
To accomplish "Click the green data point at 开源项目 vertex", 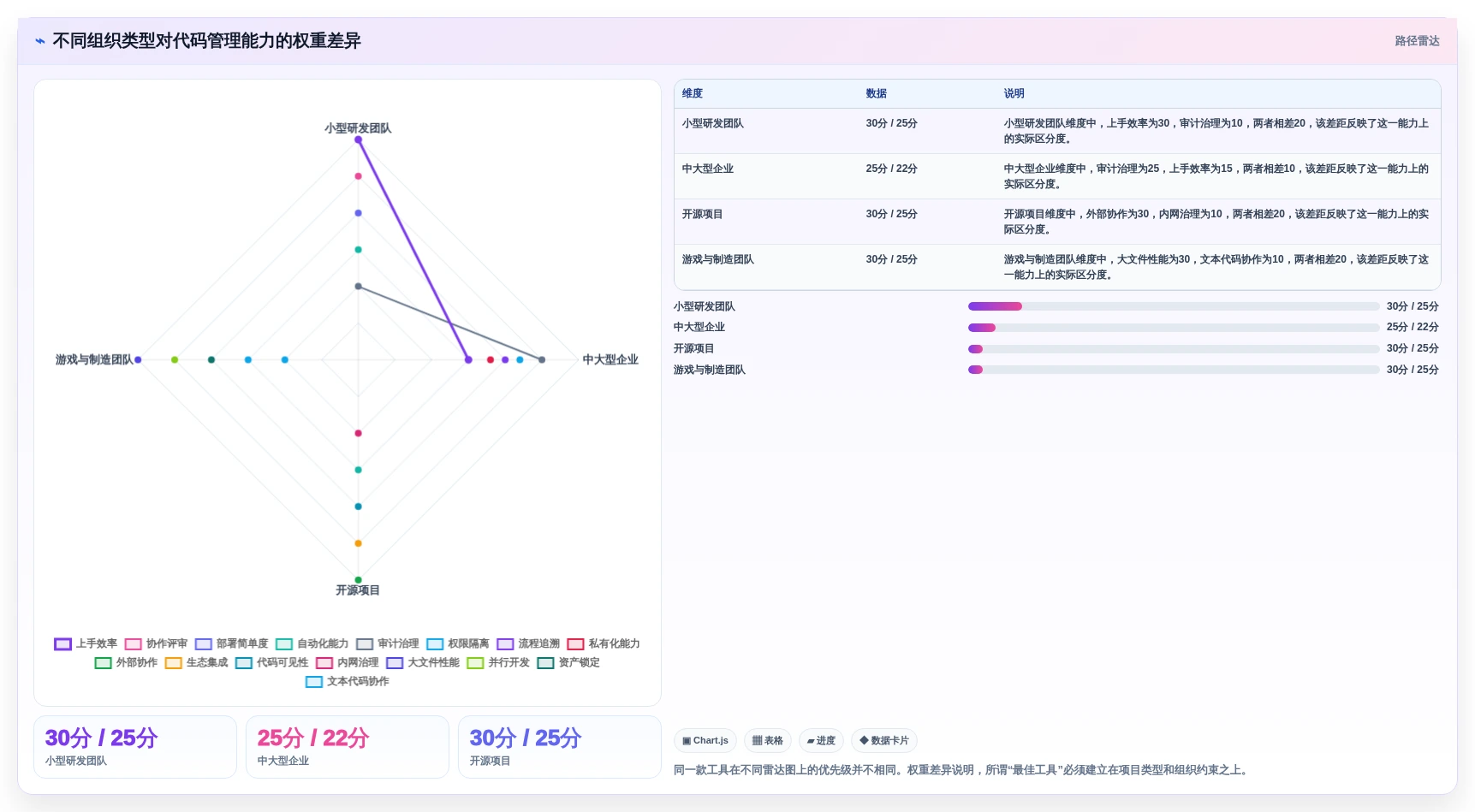I will point(358,580).
